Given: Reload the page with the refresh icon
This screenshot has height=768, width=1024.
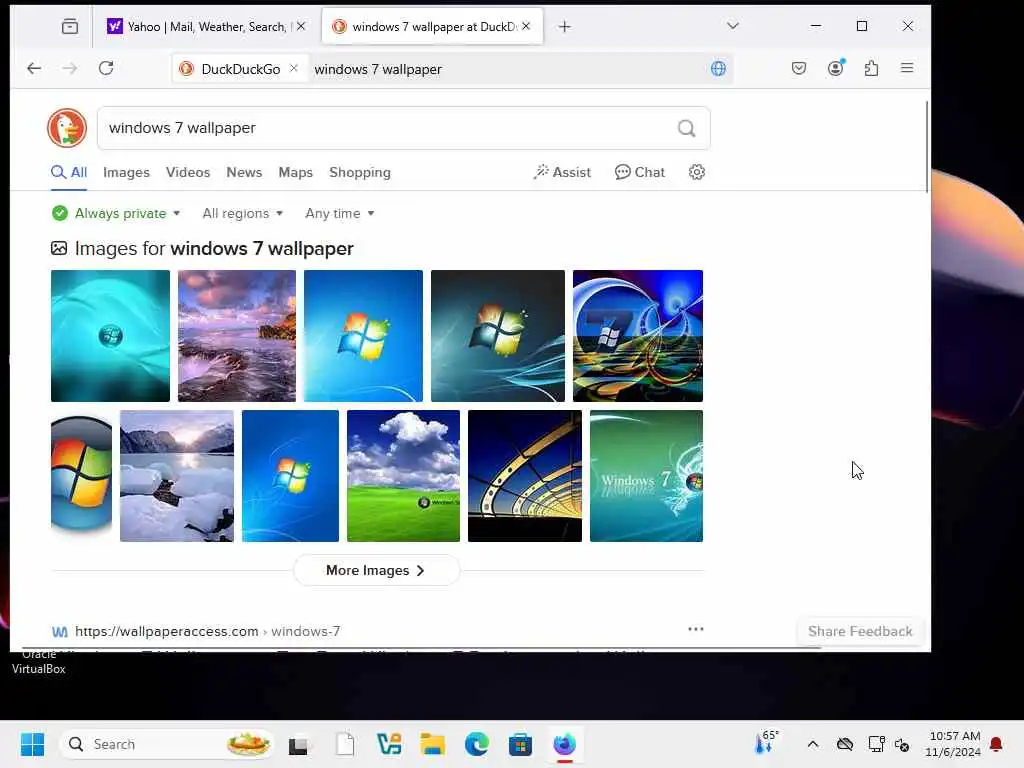Looking at the screenshot, I should pyautogui.click(x=106, y=68).
